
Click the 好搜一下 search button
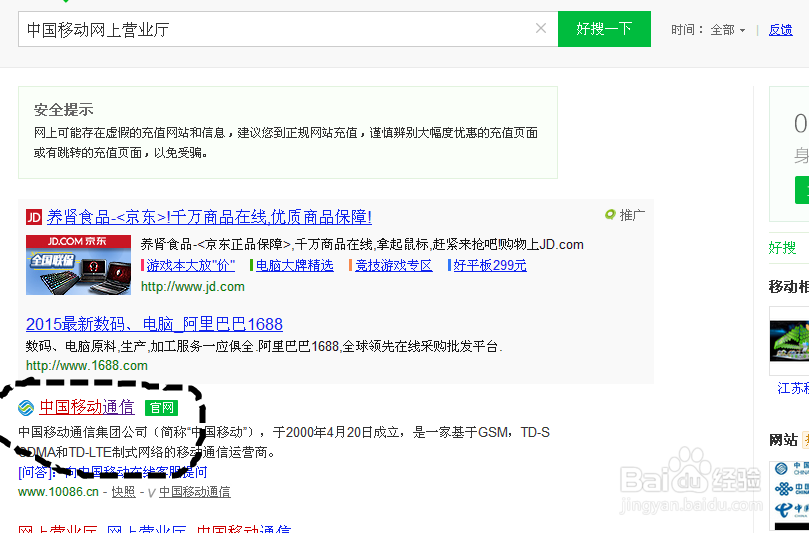coord(604,29)
